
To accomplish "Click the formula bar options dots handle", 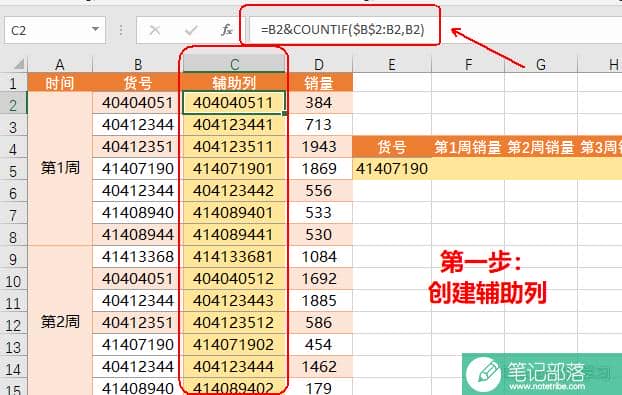I will (x=121, y=30).
